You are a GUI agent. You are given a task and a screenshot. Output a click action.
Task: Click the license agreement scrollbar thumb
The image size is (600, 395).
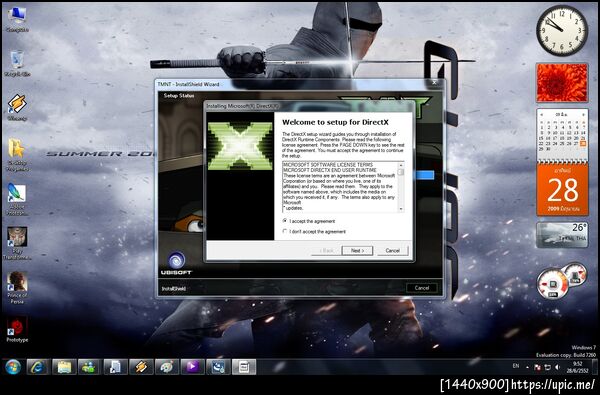pyautogui.click(x=401, y=172)
